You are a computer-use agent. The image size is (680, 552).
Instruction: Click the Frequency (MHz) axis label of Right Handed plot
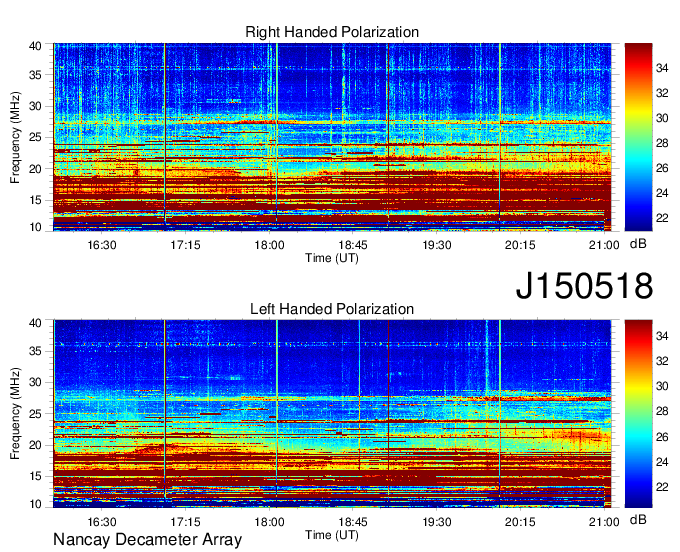coord(15,137)
